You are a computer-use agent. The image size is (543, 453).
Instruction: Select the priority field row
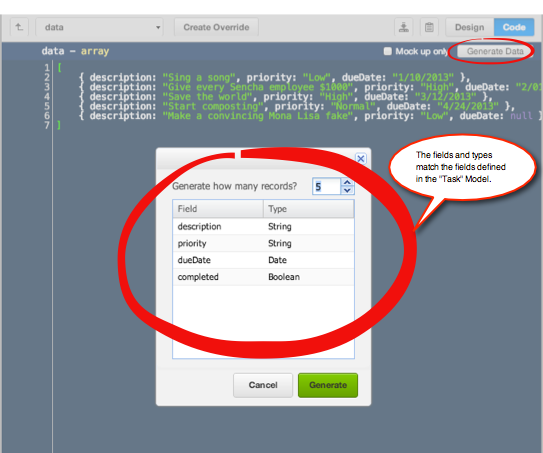(x=263, y=243)
